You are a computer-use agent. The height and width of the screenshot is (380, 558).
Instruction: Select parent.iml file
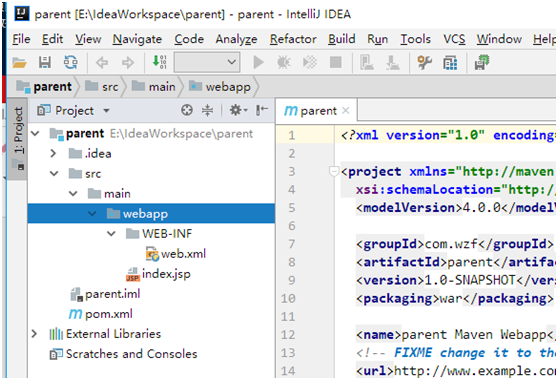pos(105,294)
